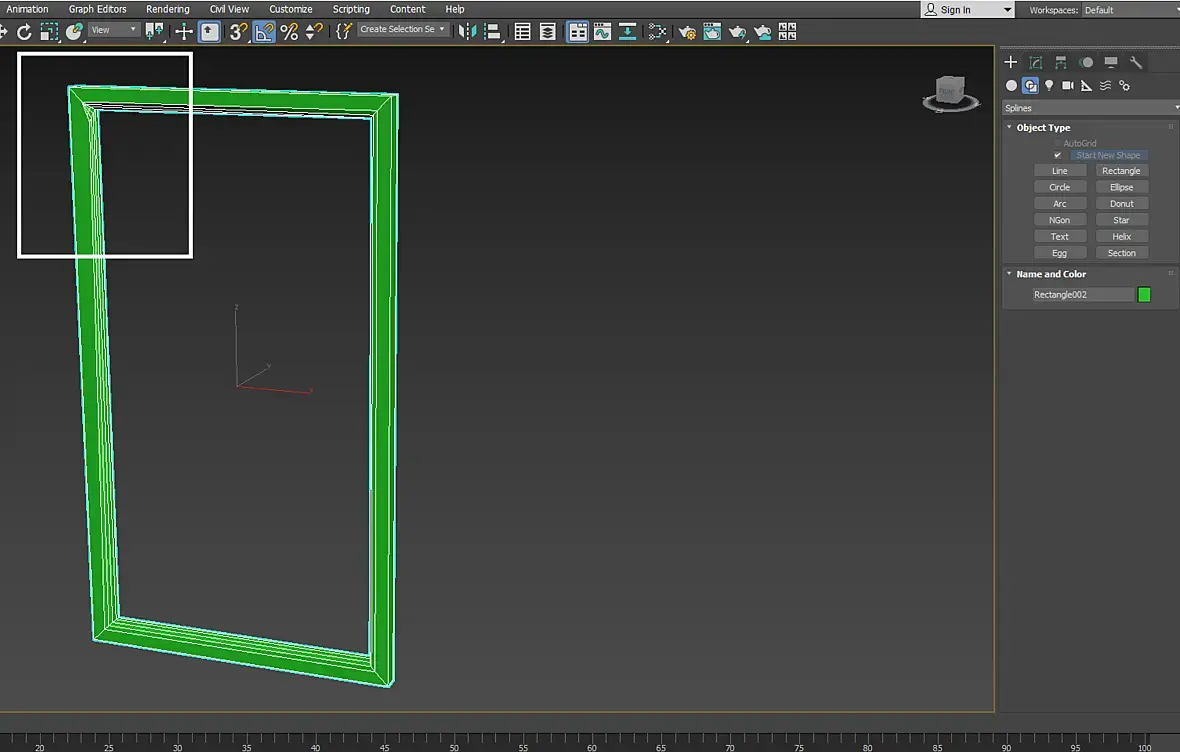Open the Splines category dropdown

1090,108
